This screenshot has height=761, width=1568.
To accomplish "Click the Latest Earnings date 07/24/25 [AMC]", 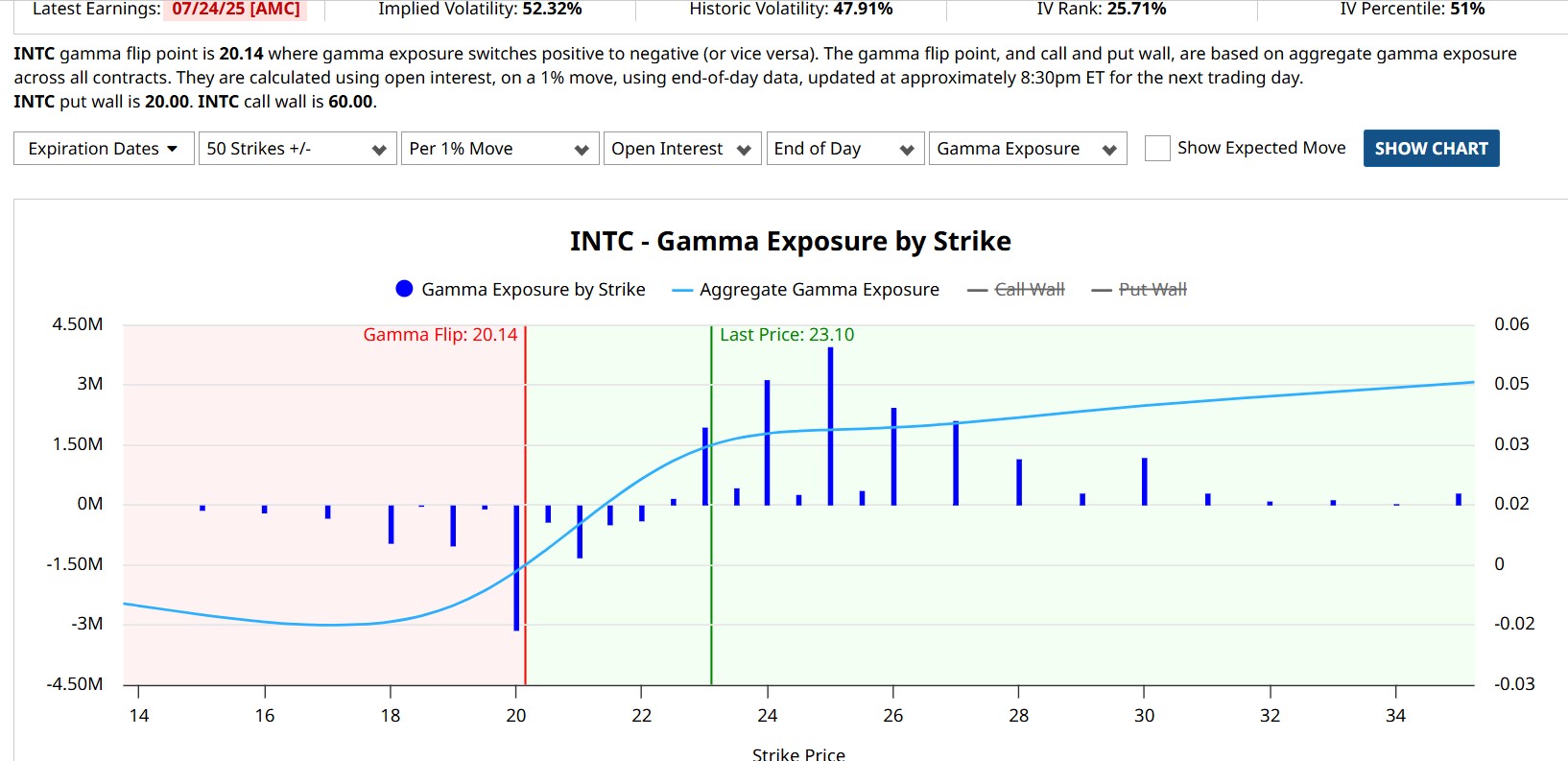I will click(x=236, y=9).
